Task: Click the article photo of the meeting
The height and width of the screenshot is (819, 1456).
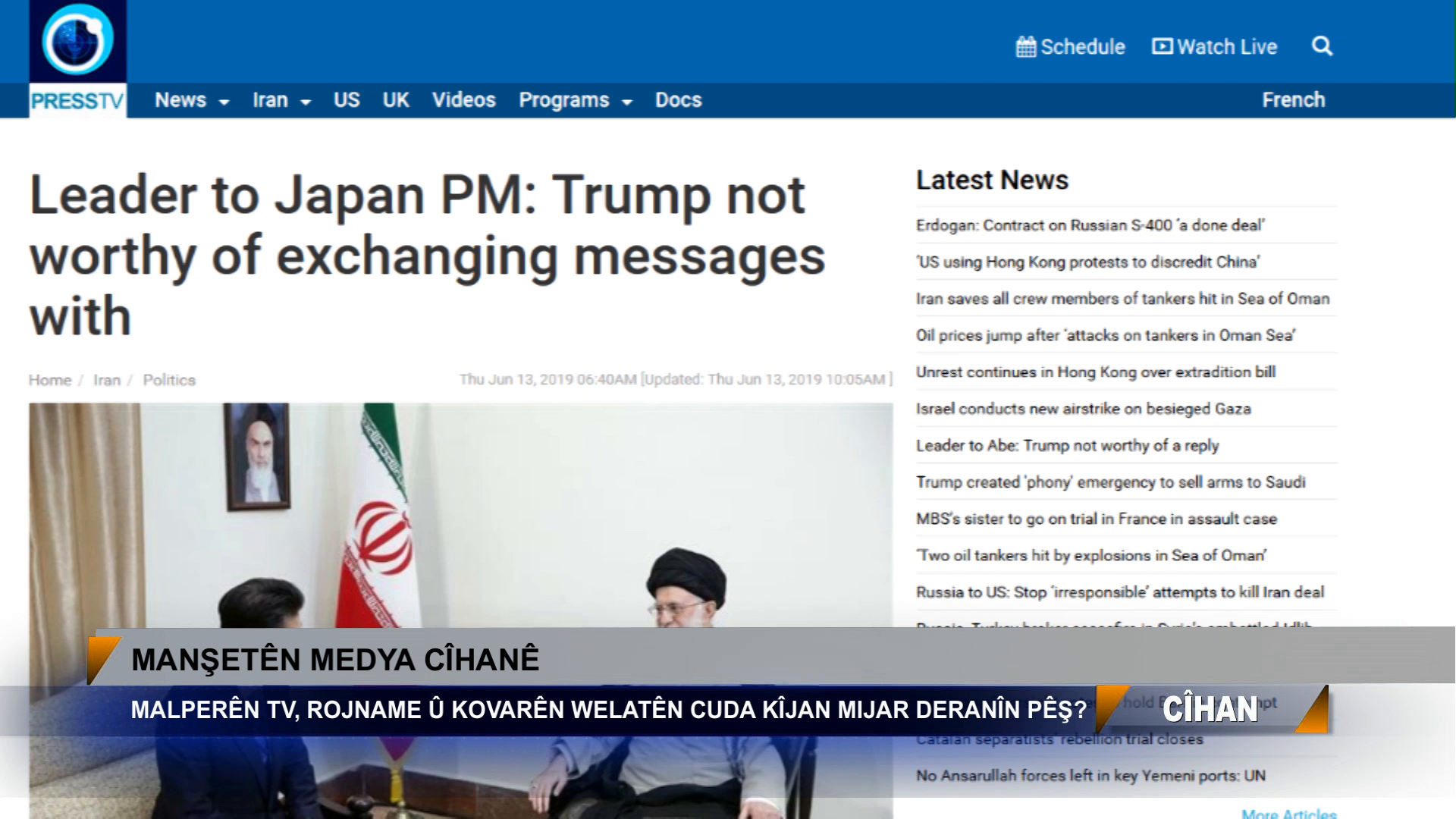Action: click(461, 516)
